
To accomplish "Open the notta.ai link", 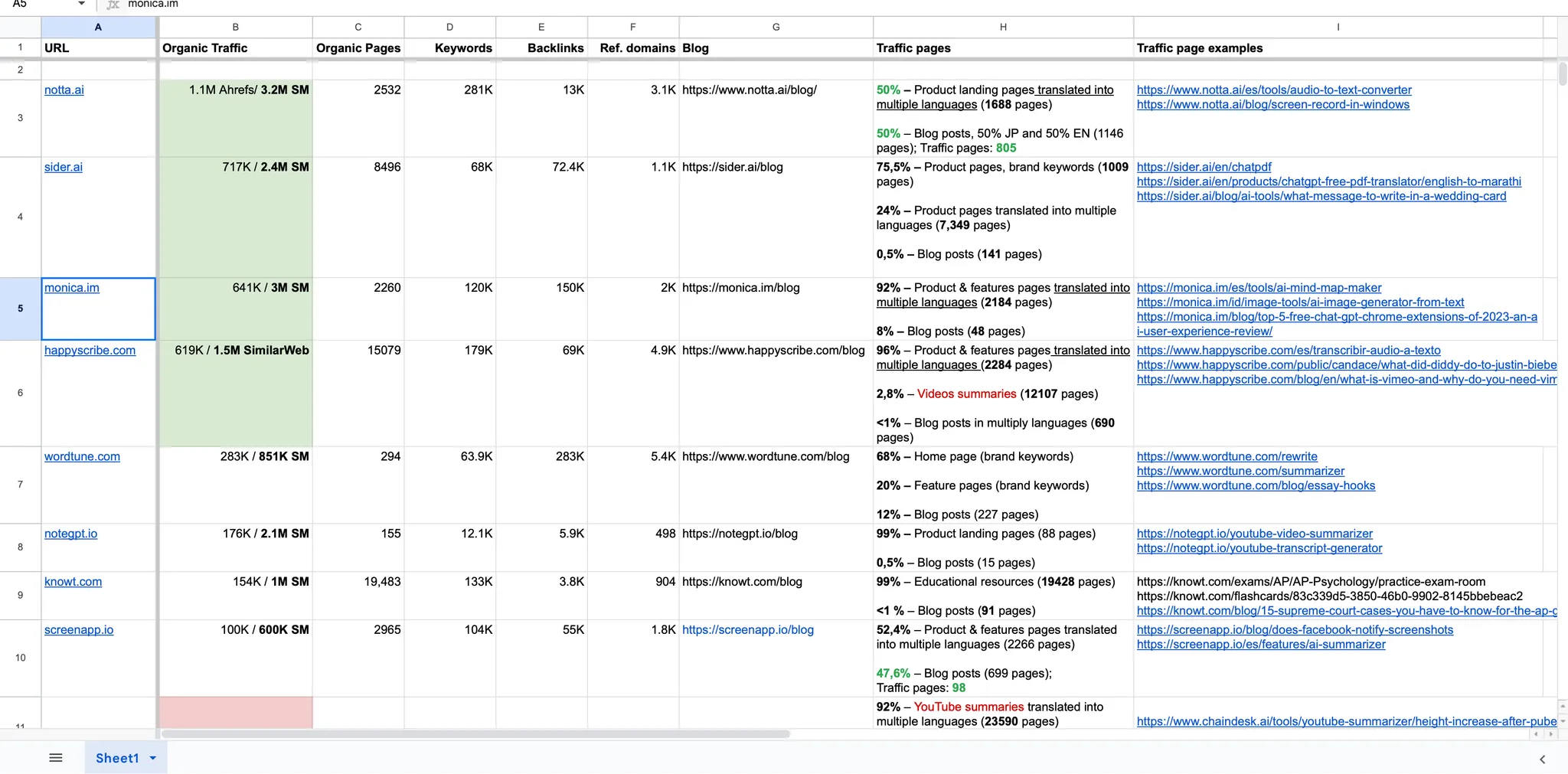I will click(x=64, y=90).
